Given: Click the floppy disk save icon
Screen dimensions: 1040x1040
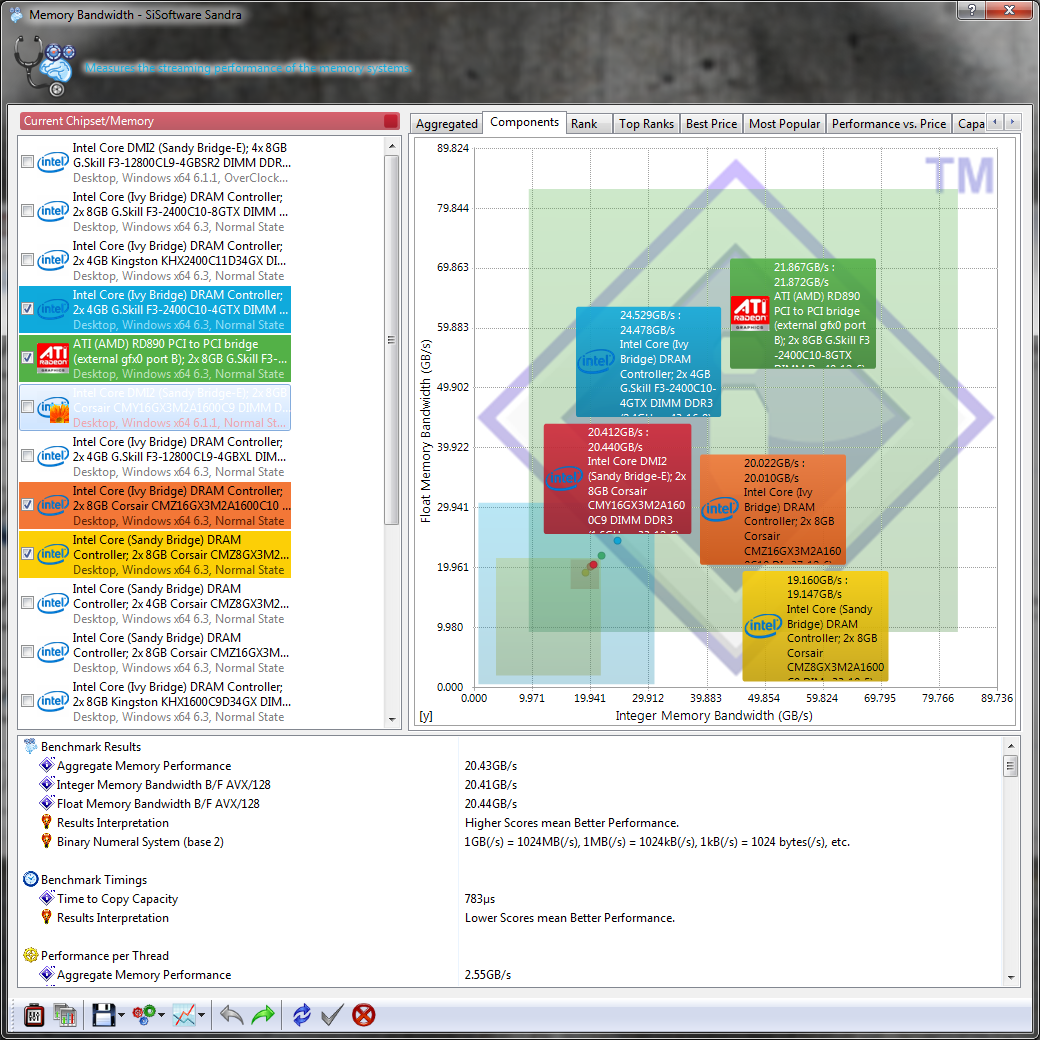Looking at the screenshot, I should pos(103,1015).
